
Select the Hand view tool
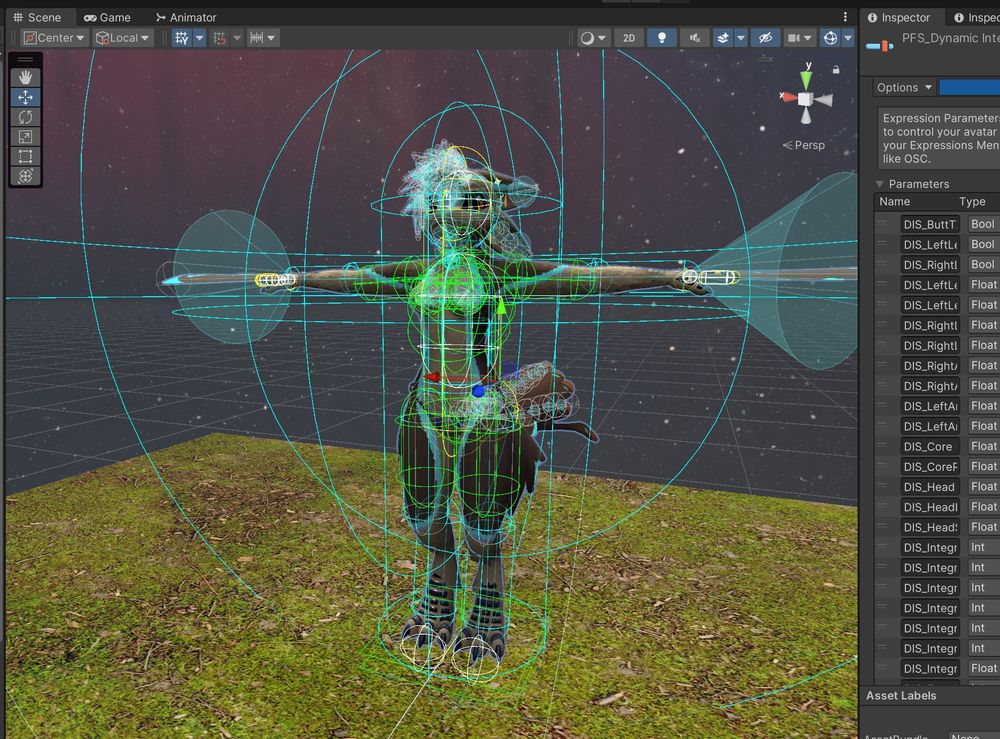(x=26, y=77)
